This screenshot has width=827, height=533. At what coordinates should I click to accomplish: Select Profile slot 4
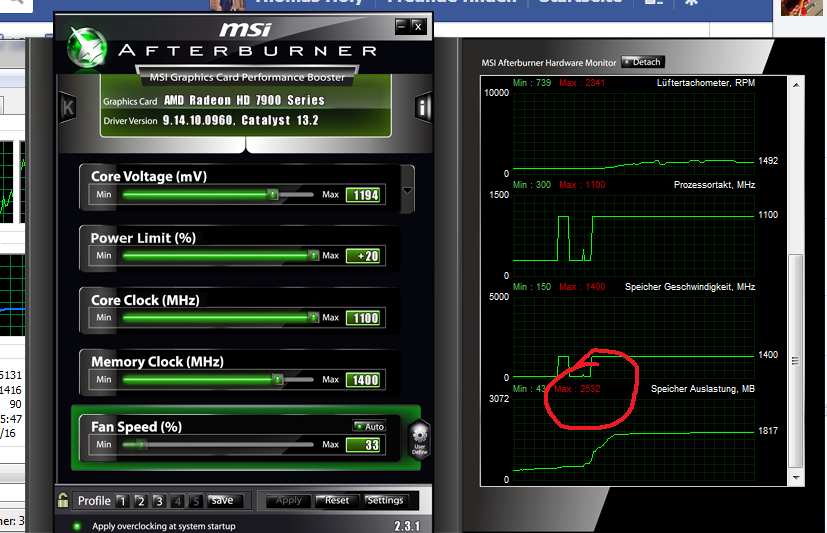[x=177, y=501]
